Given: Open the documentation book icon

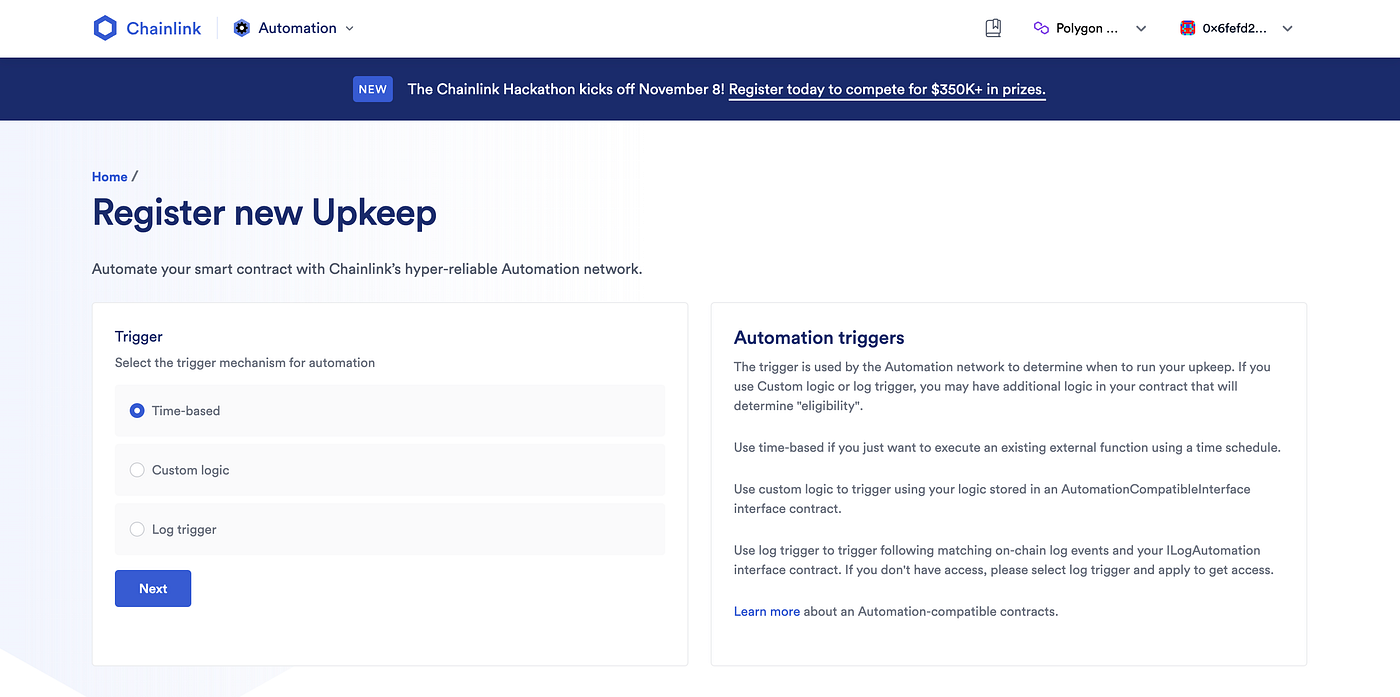Looking at the screenshot, I should click(x=993, y=28).
